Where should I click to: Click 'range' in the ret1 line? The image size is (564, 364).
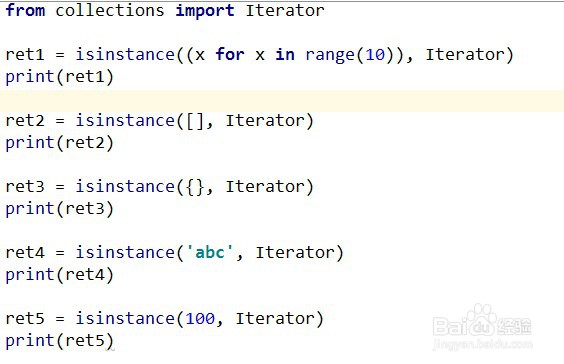(x=330, y=55)
